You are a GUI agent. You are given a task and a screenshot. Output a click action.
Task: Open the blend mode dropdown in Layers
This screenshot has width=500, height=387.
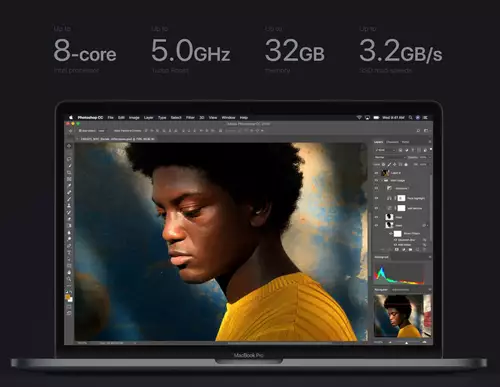[x=390, y=157]
